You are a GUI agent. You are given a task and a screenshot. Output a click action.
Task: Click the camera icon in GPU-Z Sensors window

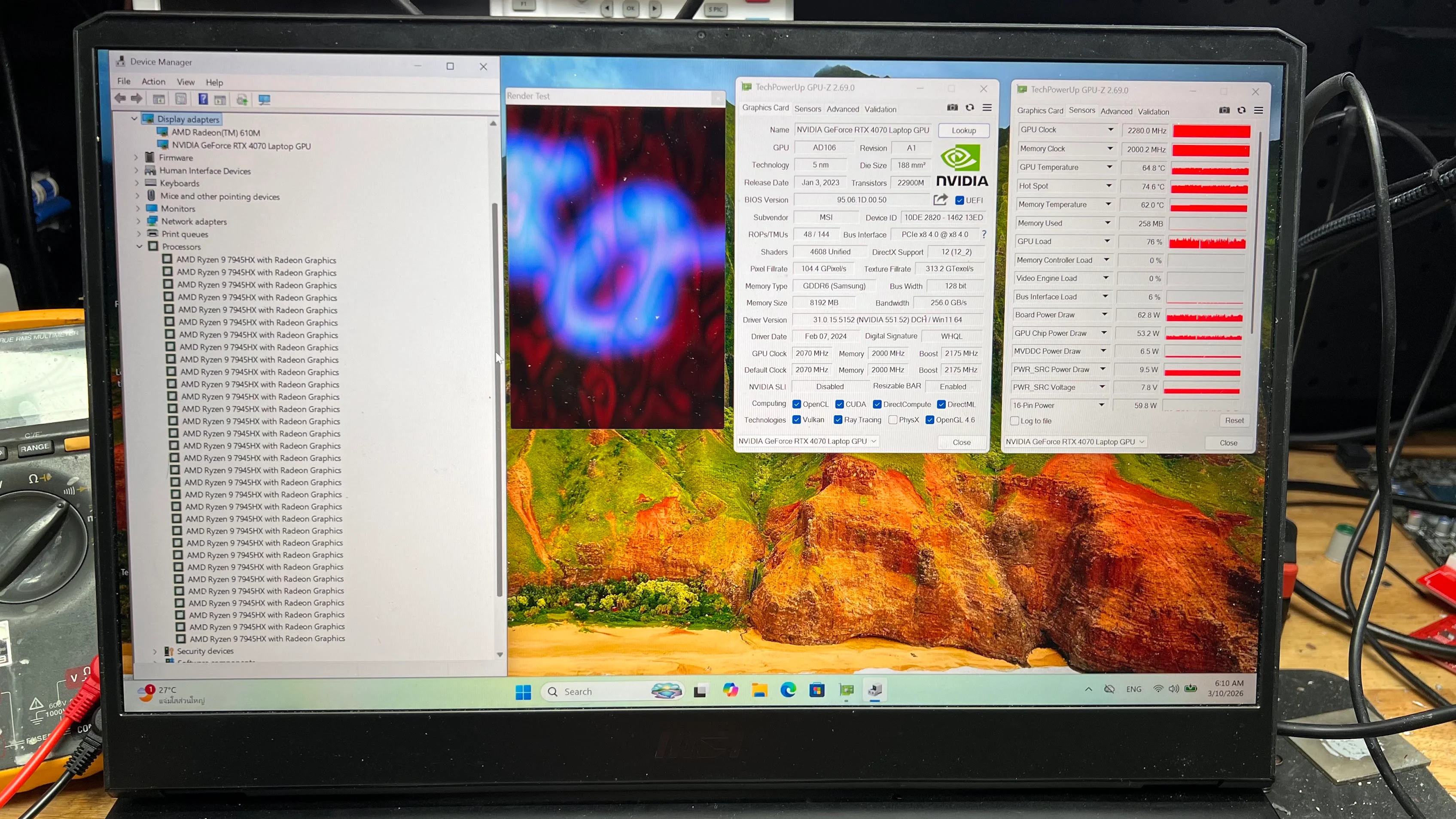1224,110
